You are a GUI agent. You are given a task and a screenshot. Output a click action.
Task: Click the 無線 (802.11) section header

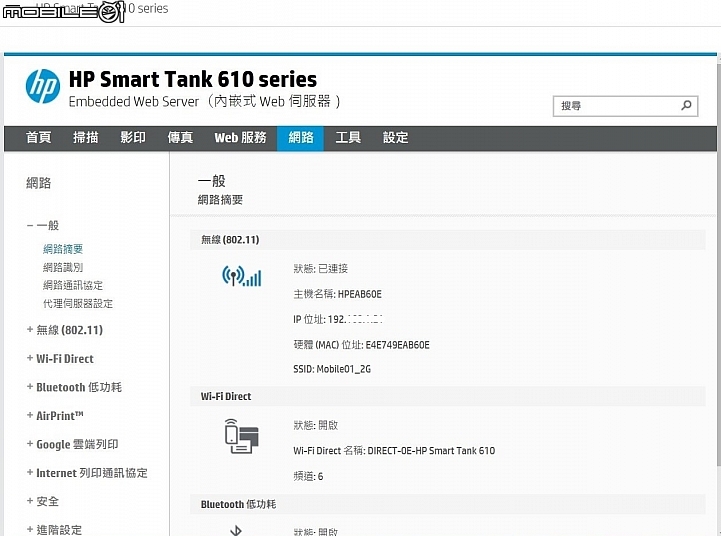(x=447, y=239)
